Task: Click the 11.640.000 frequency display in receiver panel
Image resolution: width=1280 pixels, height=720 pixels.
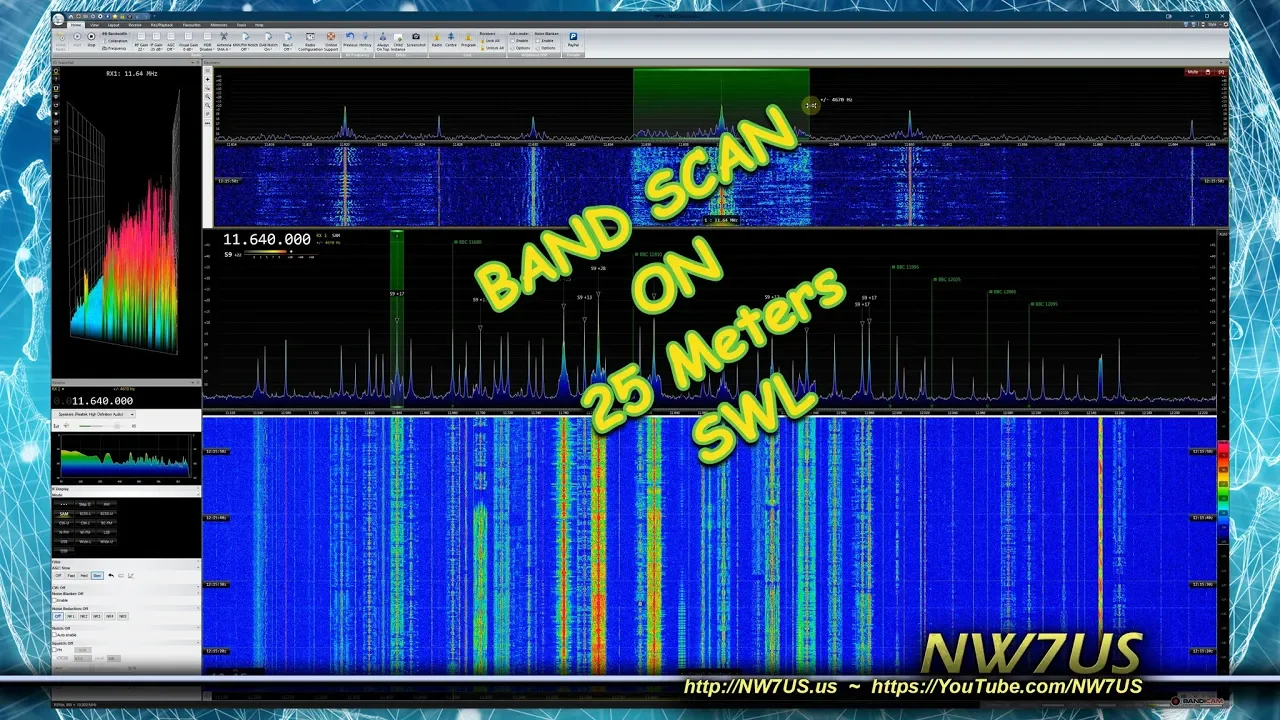Action: click(101, 401)
